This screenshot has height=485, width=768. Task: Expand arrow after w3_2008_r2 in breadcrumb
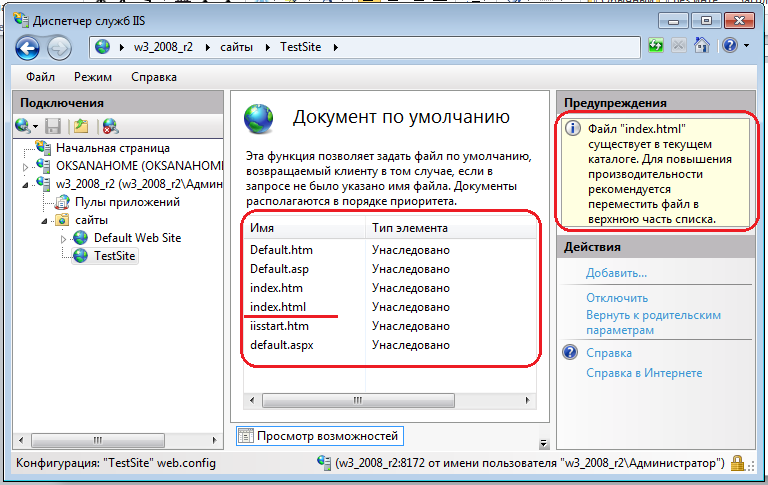[208, 48]
